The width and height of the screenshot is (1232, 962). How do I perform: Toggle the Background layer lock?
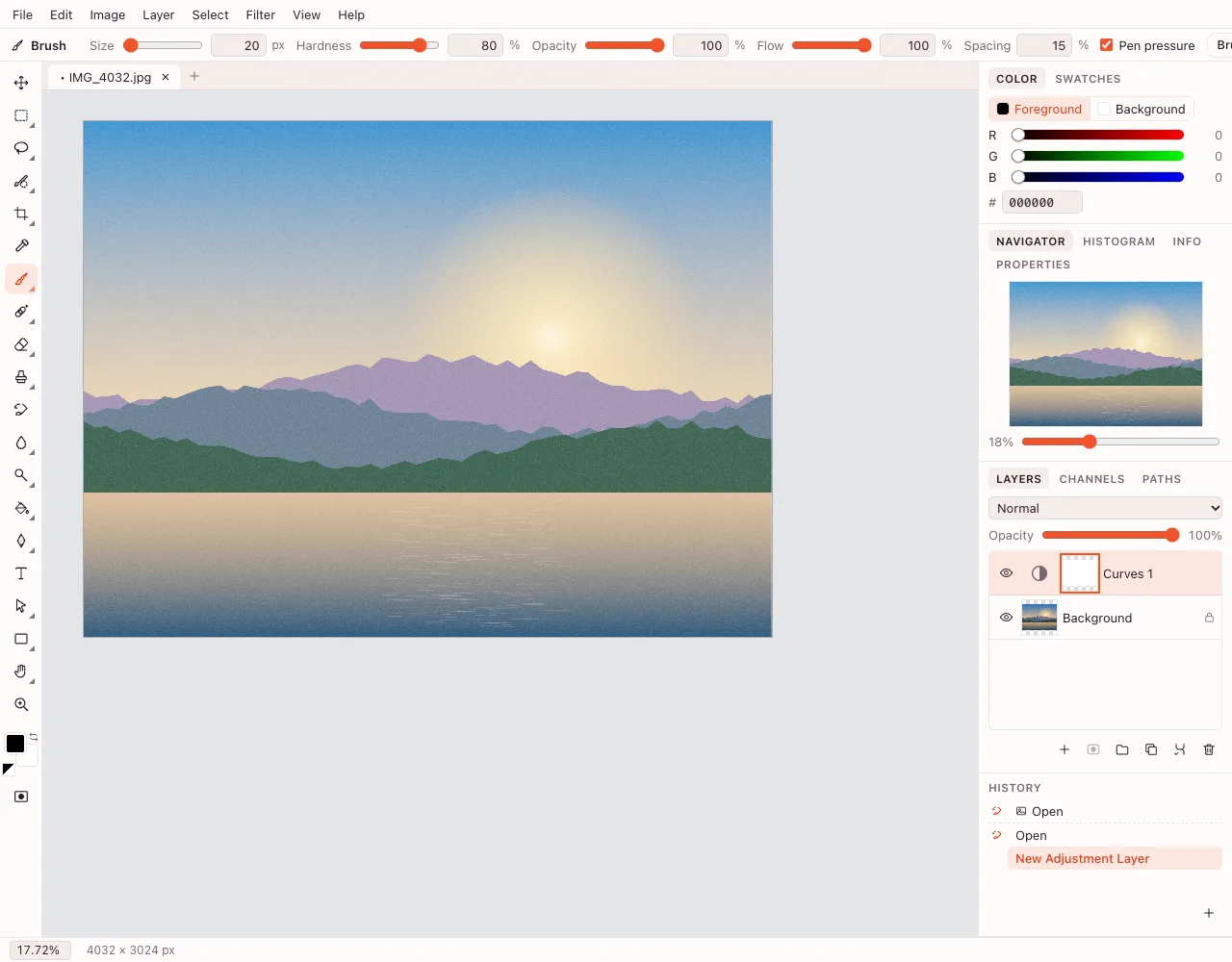(1209, 618)
